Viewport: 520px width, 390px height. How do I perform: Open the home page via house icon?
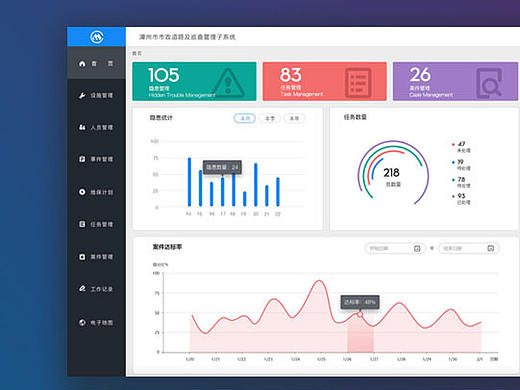[x=82, y=63]
